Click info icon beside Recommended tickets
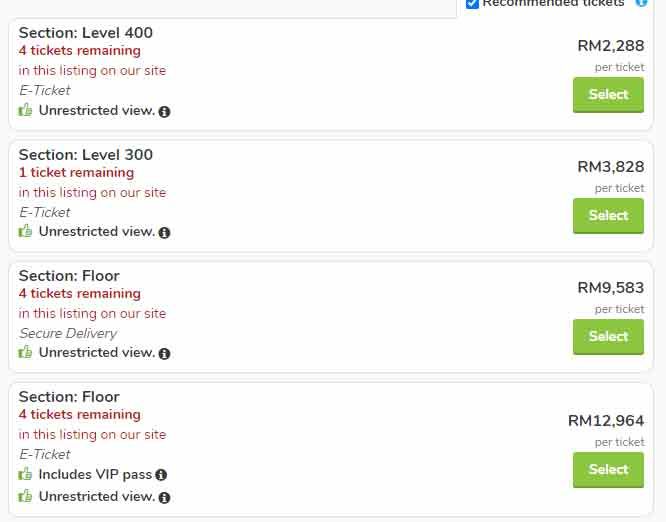 point(641,3)
